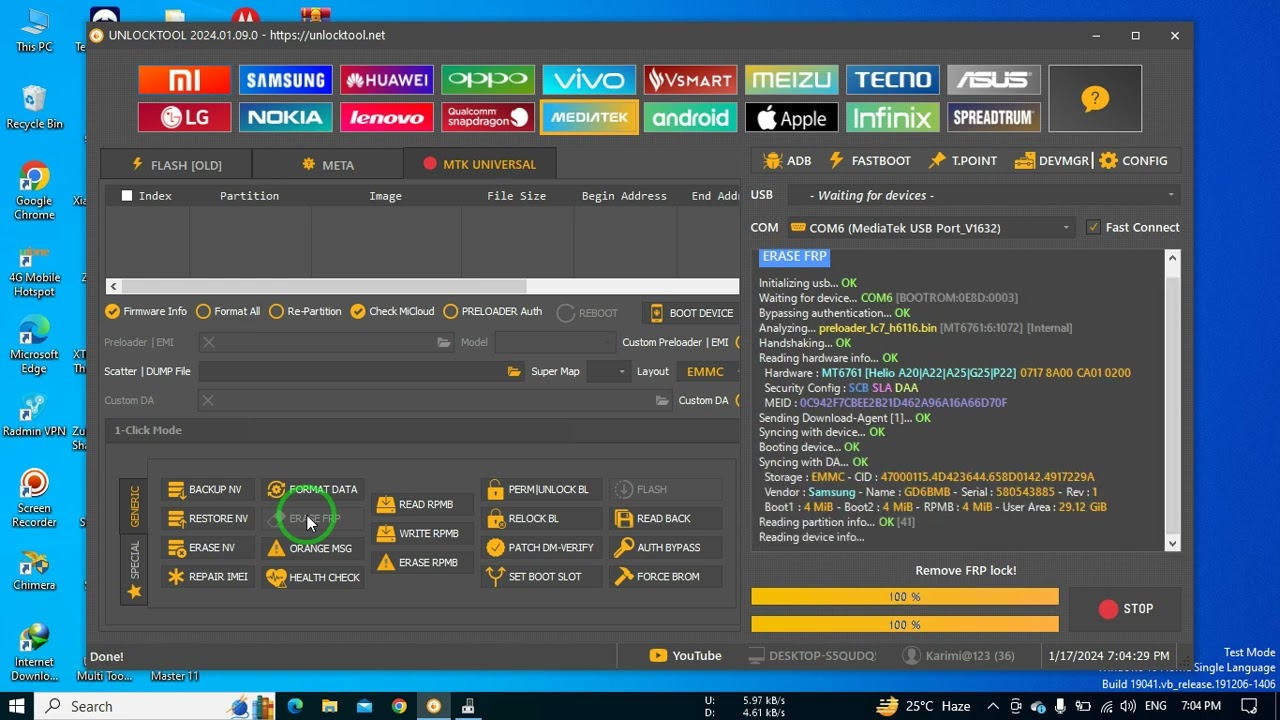Expand the USB waiting for devices dropdown
1280x720 pixels.
[x=983, y=195]
